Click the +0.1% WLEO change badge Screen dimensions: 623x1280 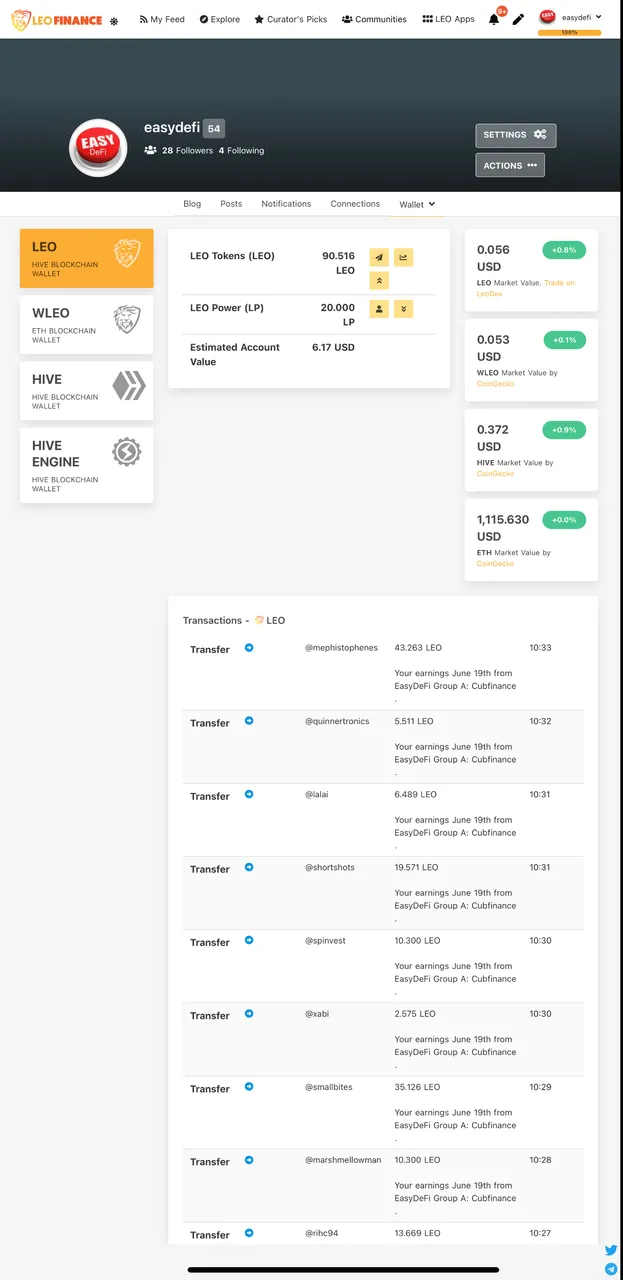point(564,340)
